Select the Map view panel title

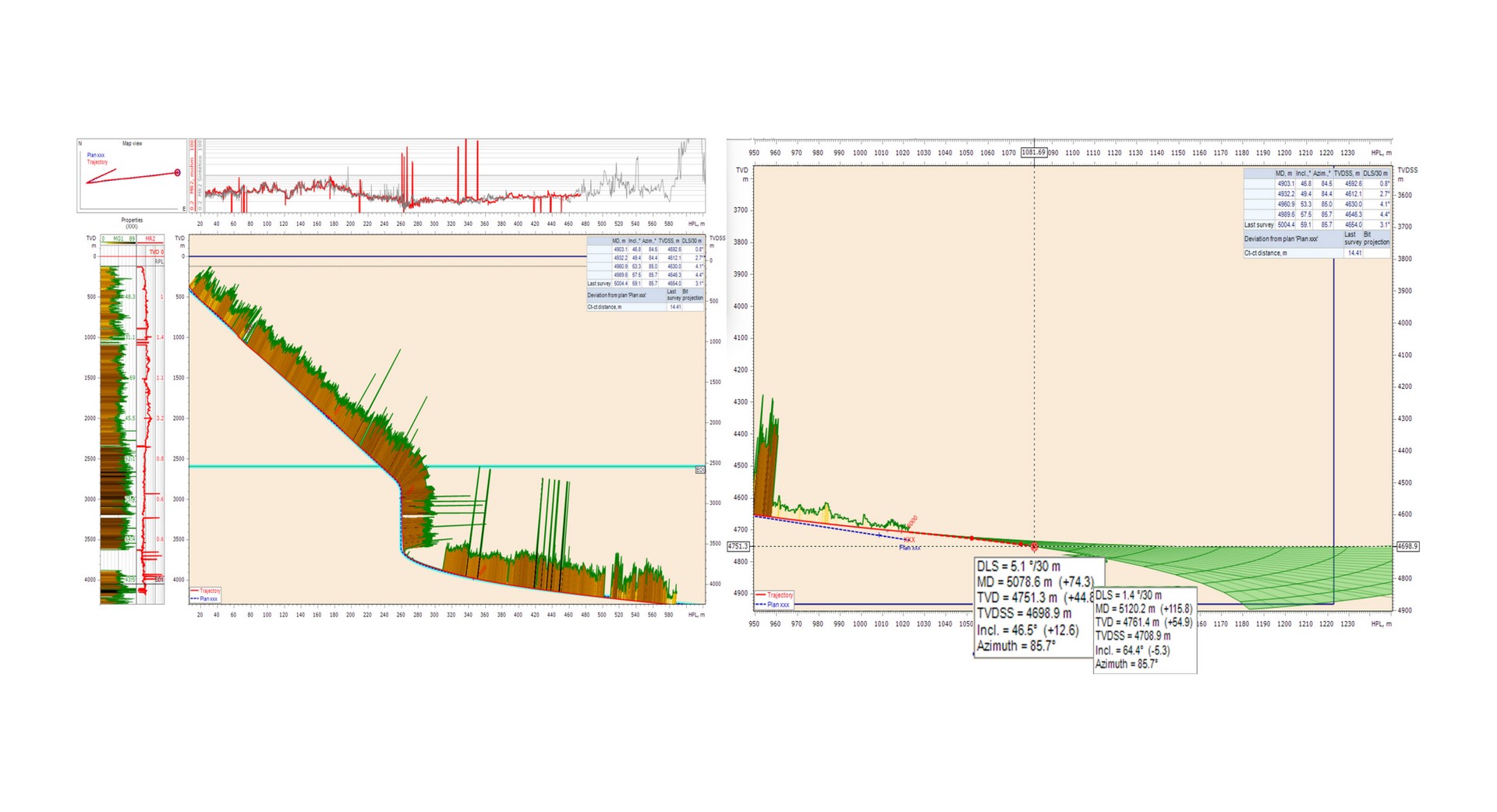(133, 144)
